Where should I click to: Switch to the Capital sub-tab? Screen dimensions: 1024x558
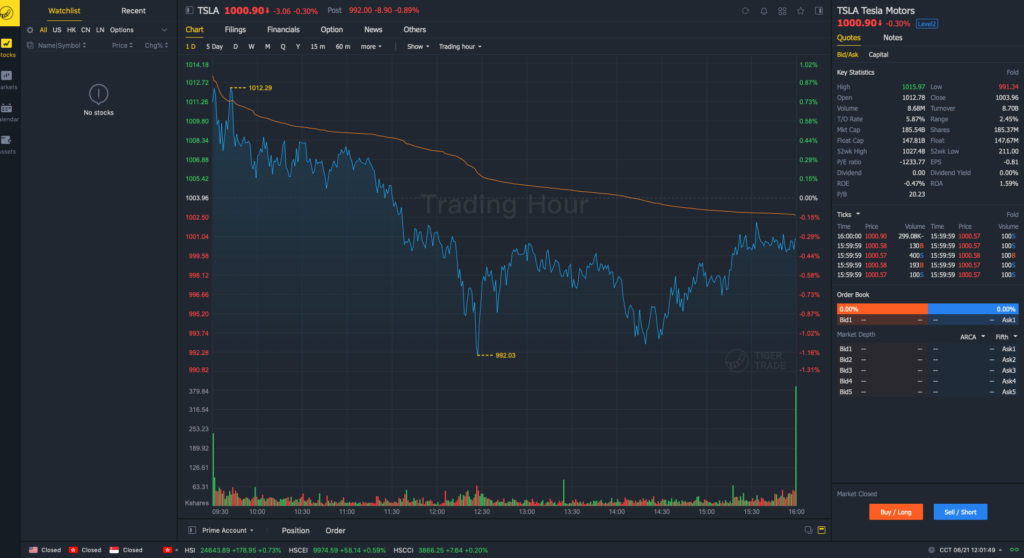pyautogui.click(x=878, y=55)
